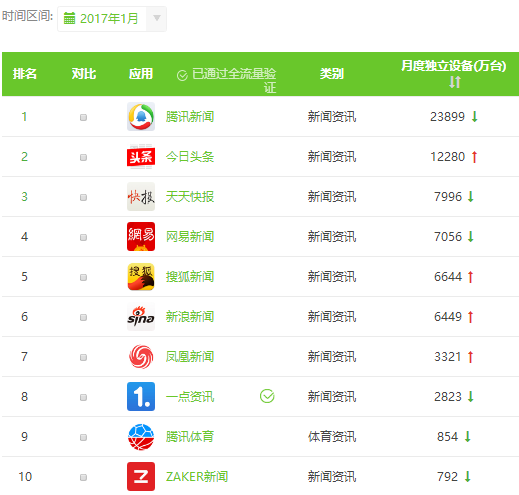Tick the compare checkbox for 新浪新闻
The width and height of the screenshot is (519, 495).
tap(83, 317)
